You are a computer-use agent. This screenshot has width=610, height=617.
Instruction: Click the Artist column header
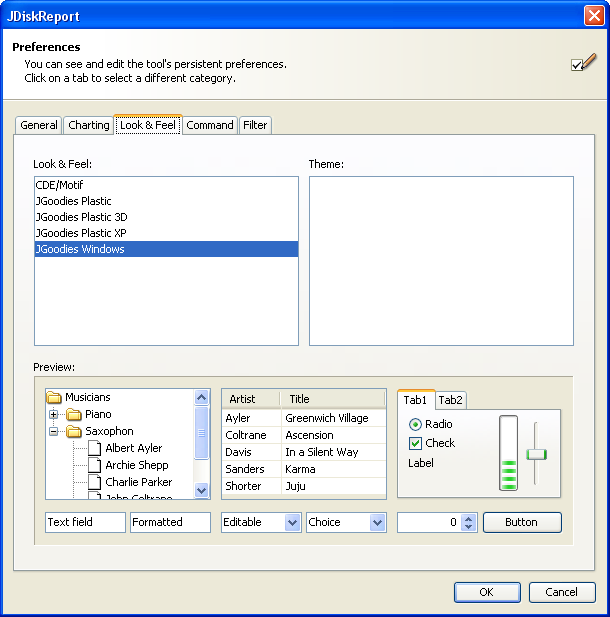251,399
